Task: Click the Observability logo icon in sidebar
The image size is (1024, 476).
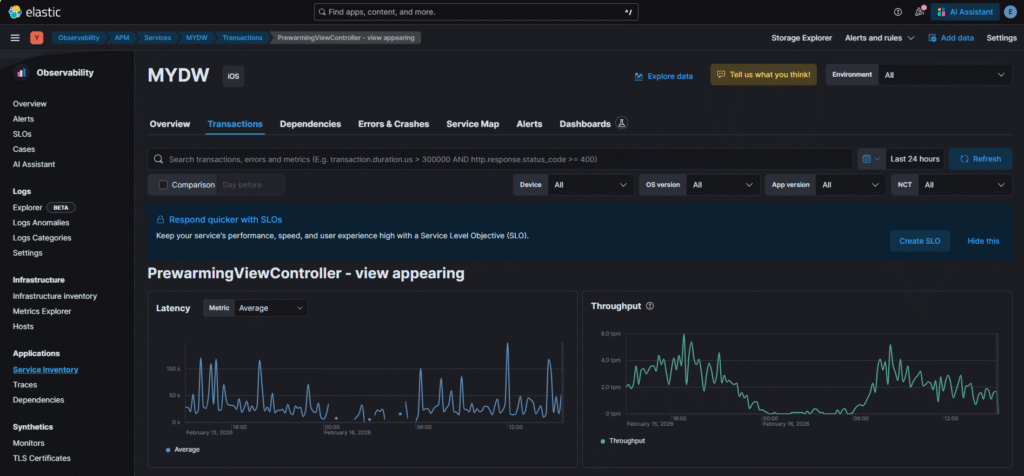Action: pyautogui.click(x=22, y=73)
